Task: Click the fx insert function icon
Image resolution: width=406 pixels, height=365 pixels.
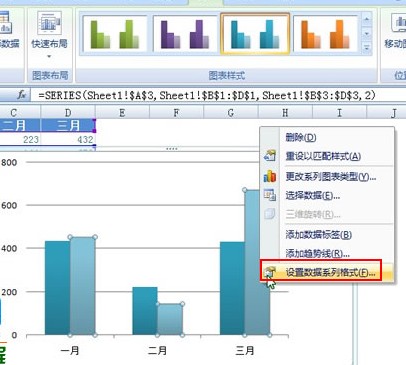Action: click(x=22, y=95)
